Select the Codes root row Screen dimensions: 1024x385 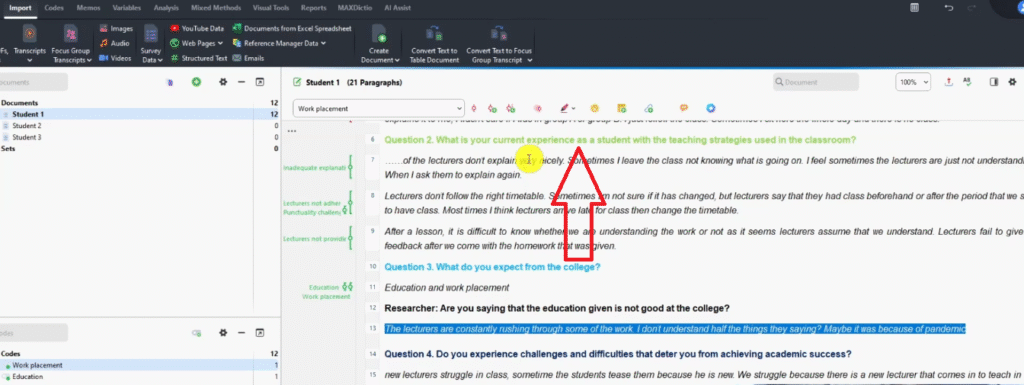pyautogui.click(x=140, y=354)
